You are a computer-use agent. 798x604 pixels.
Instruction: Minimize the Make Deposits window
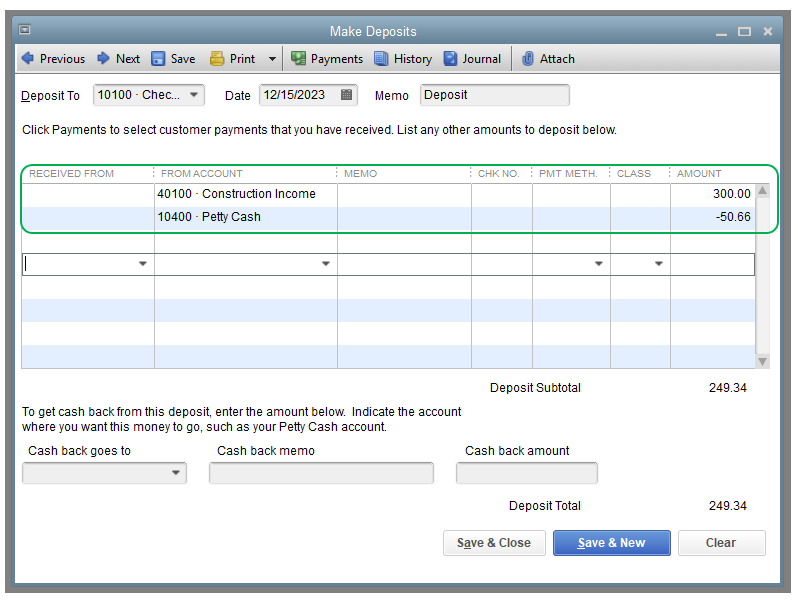coord(721,33)
